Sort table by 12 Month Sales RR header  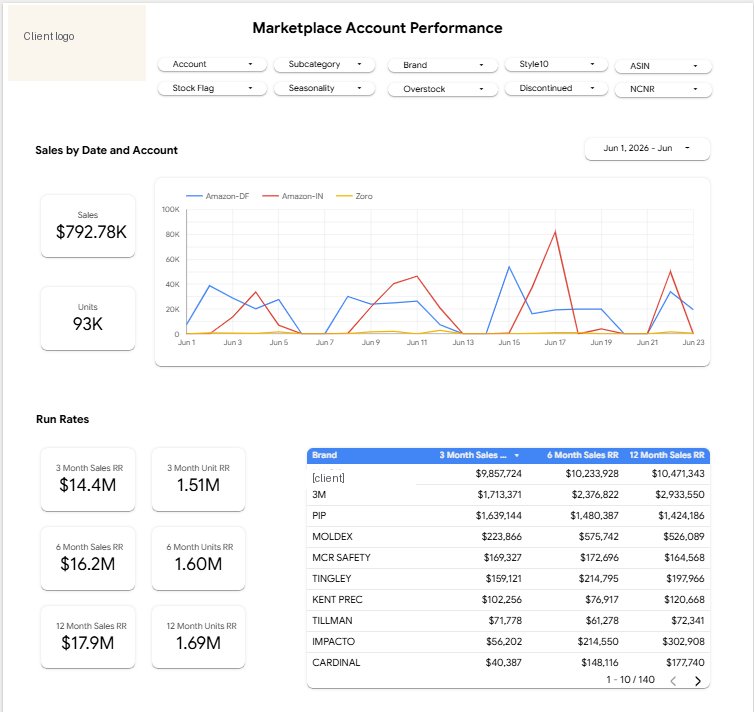[666, 455]
